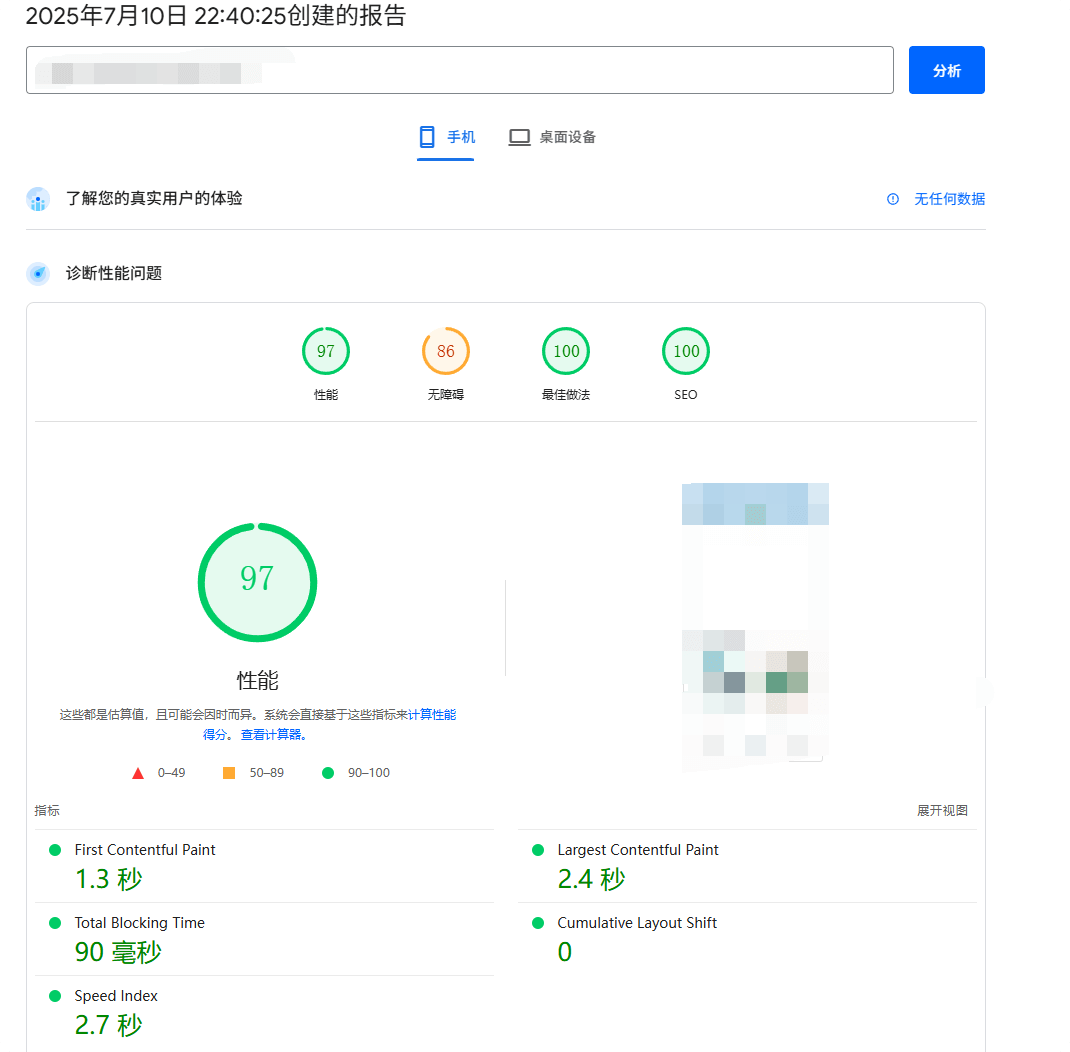Screen dimensions: 1070x1052
Task: Click the desktop monitor icon beside 桌面设备
Action: point(519,136)
